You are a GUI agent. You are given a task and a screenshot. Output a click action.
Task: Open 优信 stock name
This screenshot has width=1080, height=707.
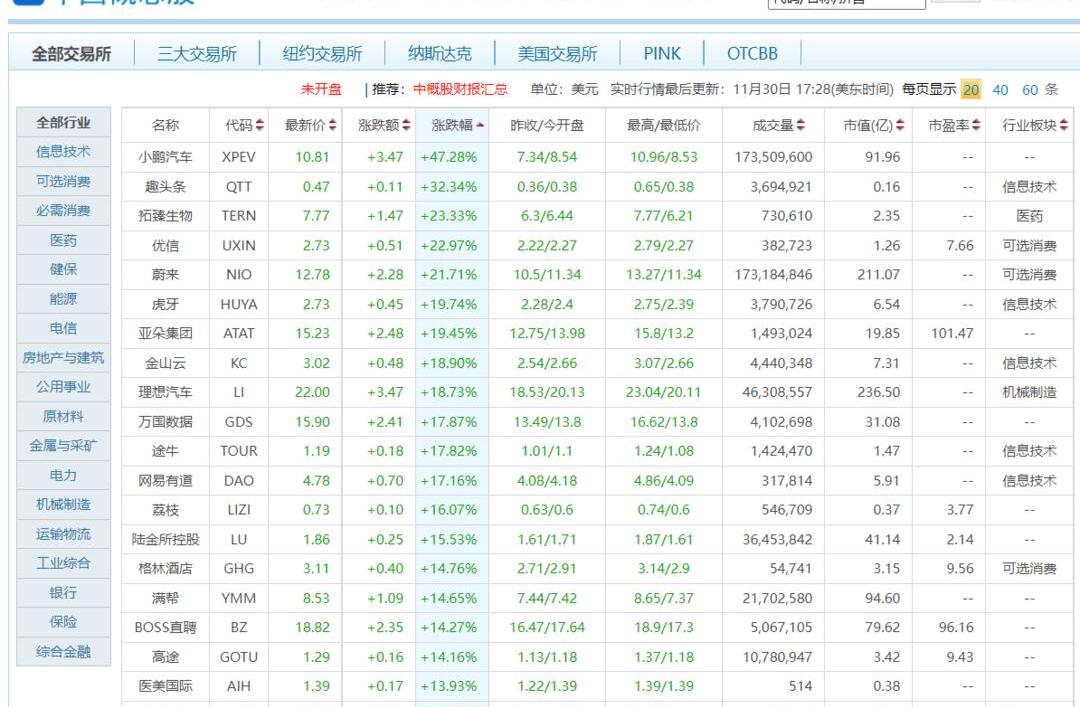(165, 245)
